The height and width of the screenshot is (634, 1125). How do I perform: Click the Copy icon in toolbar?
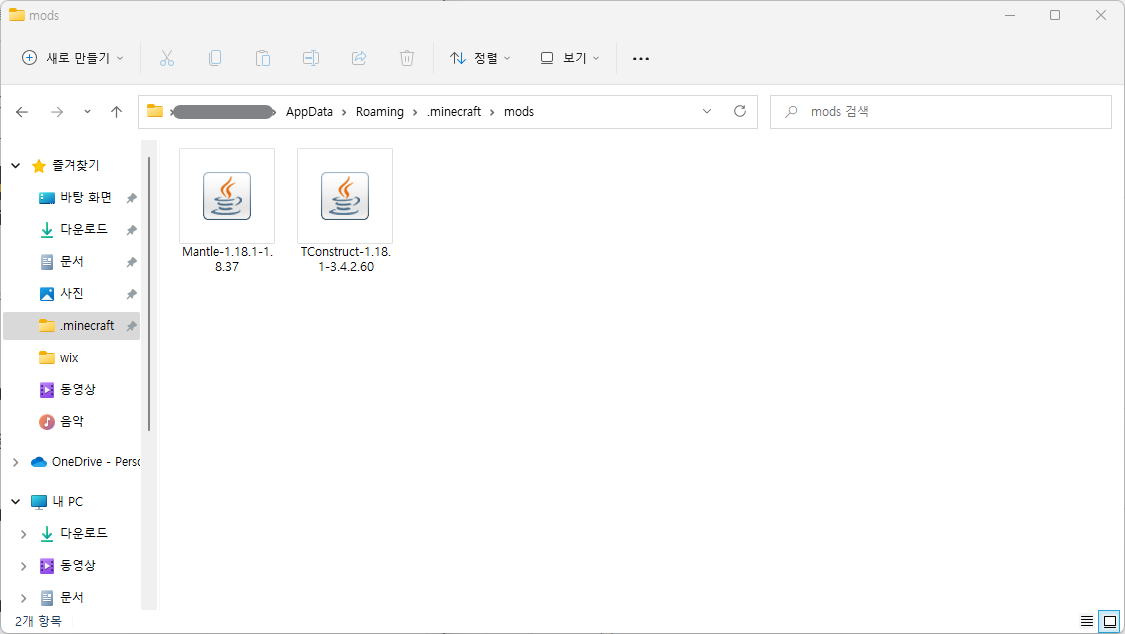click(215, 58)
